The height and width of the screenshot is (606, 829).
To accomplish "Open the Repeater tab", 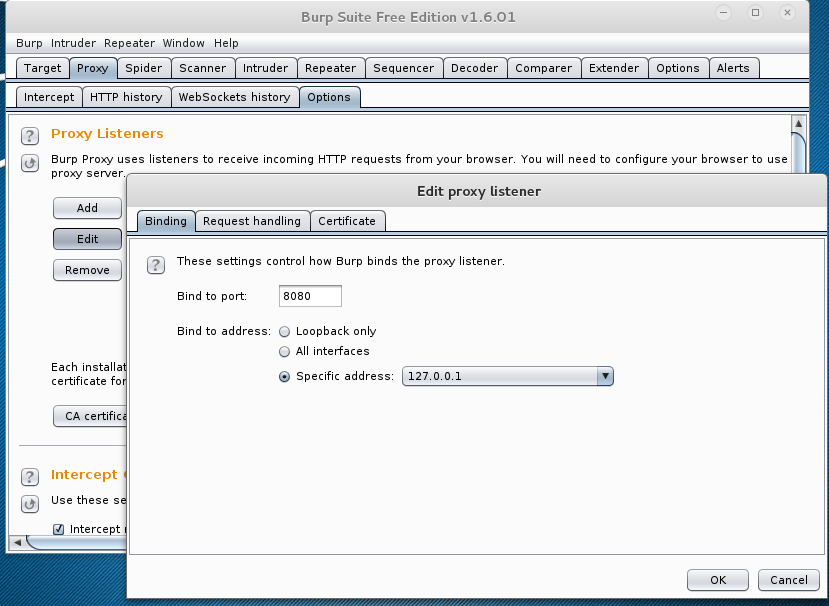I will [x=330, y=68].
